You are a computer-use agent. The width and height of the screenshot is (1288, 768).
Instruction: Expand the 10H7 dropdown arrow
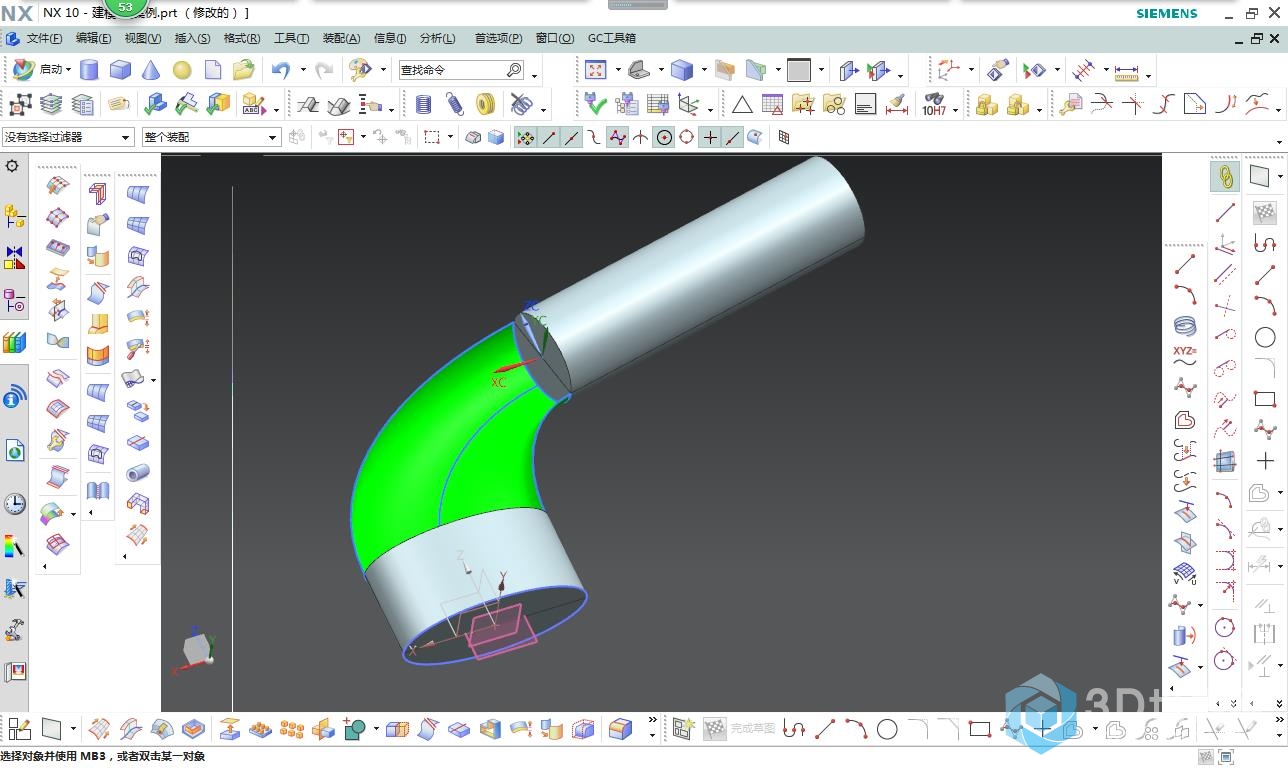pos(956,109)
